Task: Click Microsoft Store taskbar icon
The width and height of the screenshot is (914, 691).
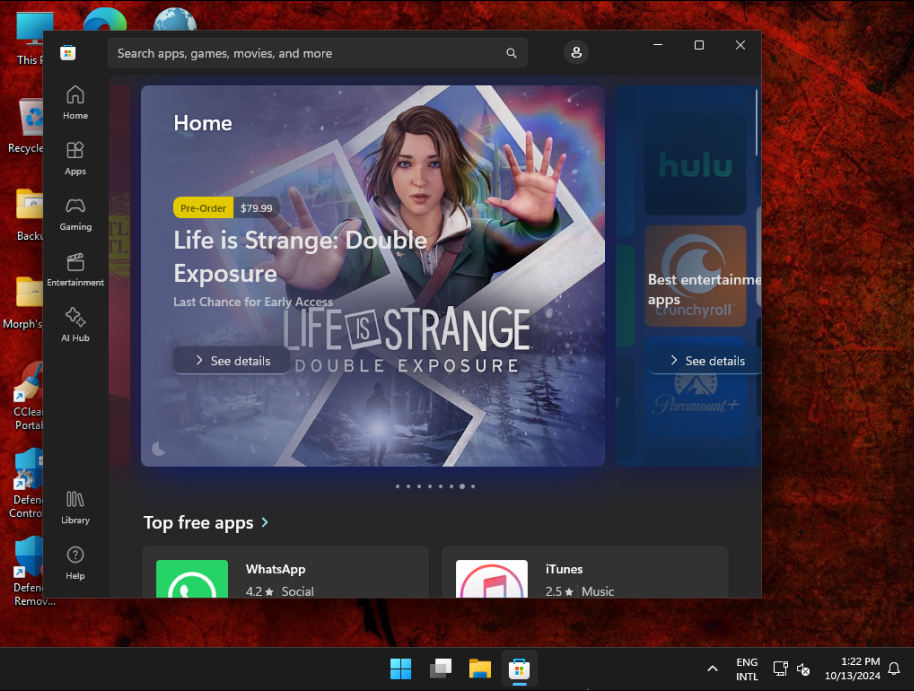Action: coord(519,669)
